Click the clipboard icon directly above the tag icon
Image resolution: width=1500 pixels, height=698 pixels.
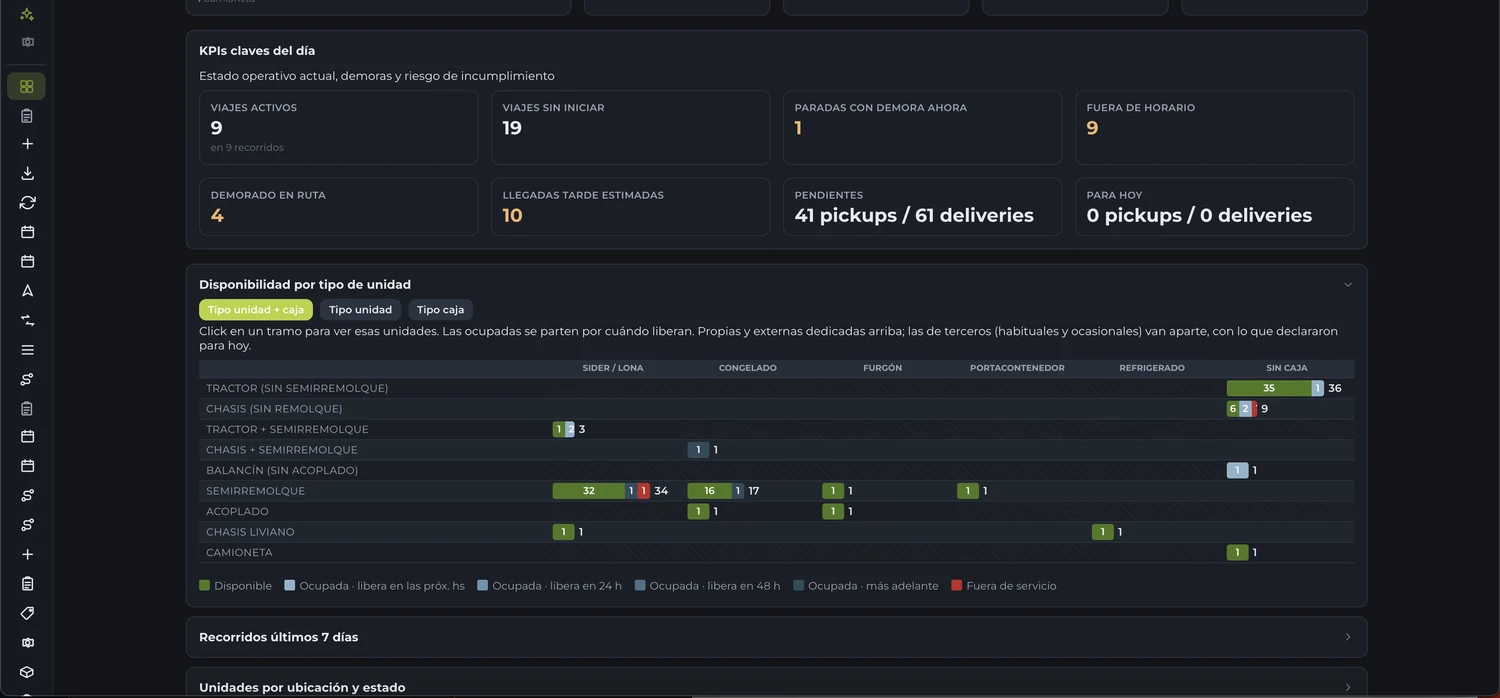click(x=27, y=584)
